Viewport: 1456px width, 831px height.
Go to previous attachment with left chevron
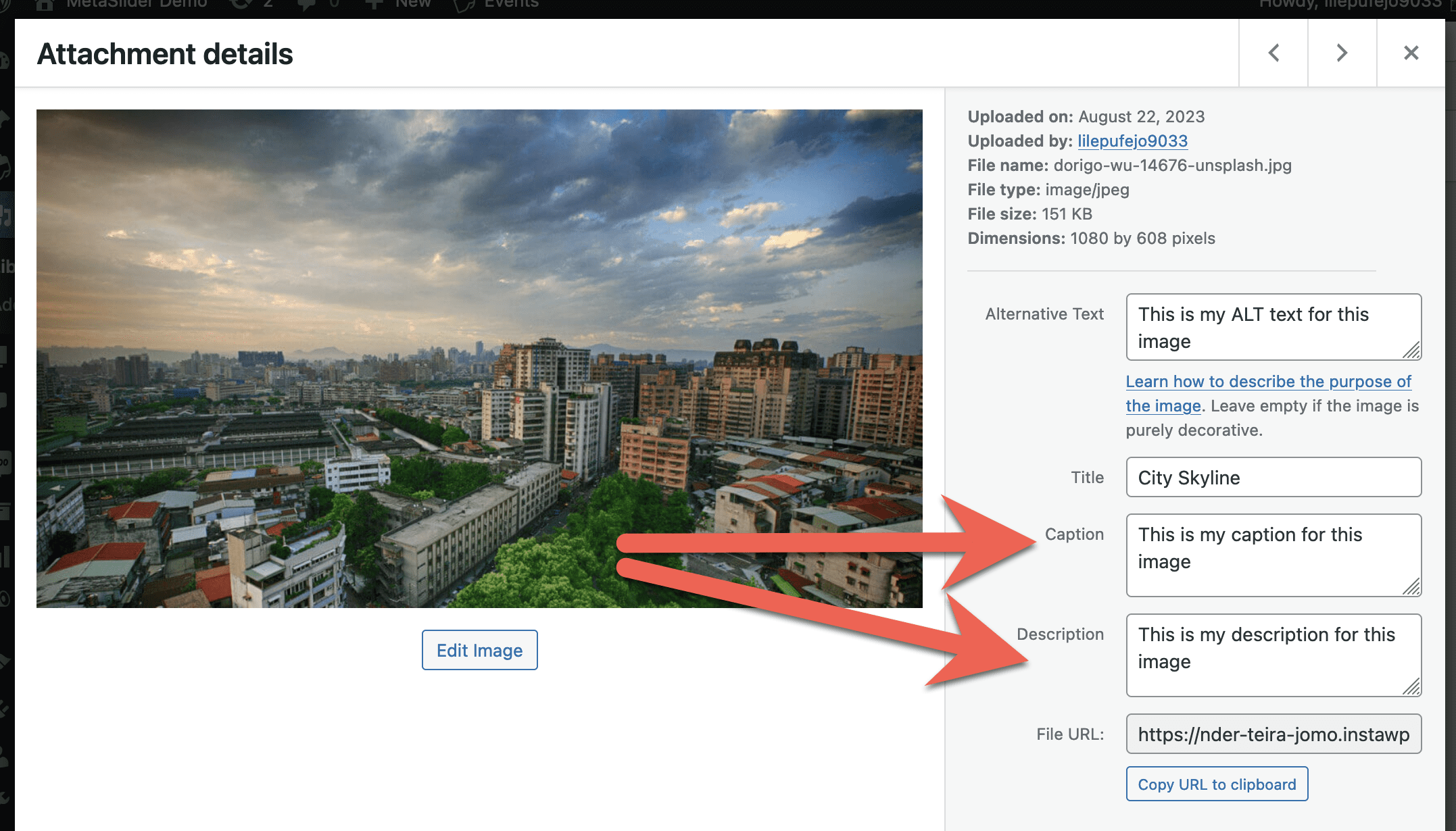tap(1273, 53)
